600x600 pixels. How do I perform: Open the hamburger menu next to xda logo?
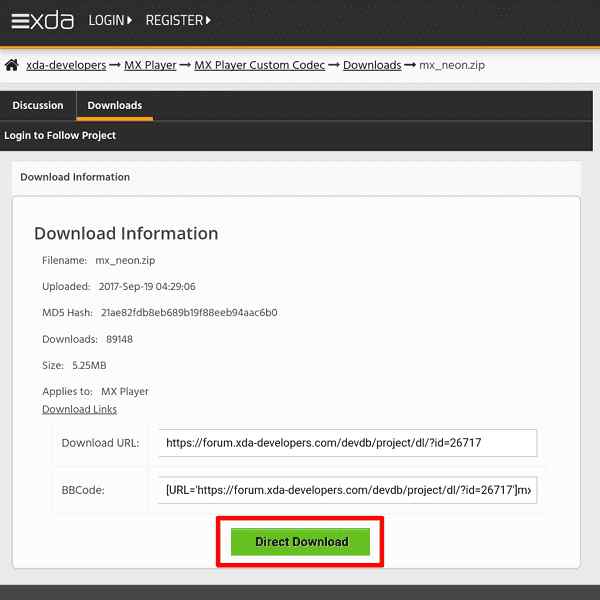(x=20, y=21)
